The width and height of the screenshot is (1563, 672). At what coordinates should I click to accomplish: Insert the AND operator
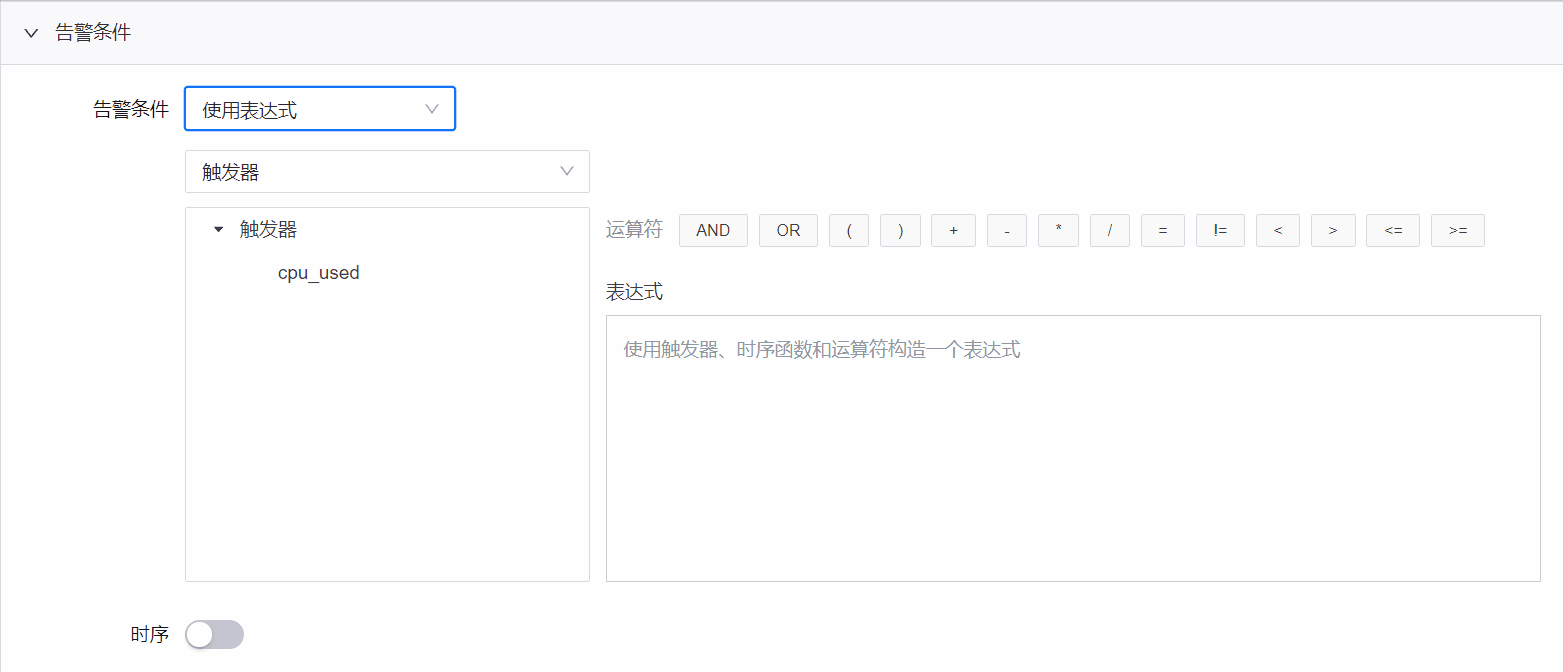coord(713,230)
